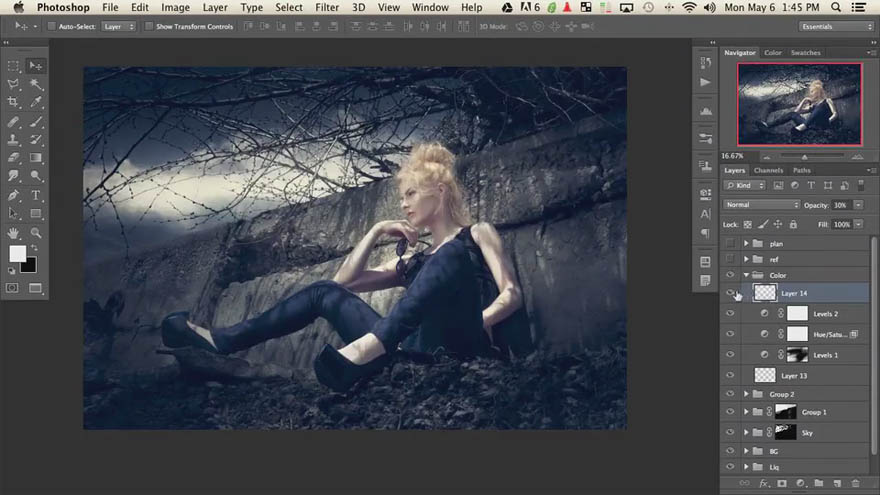Expand the ref group

click(x=746, y=259)
